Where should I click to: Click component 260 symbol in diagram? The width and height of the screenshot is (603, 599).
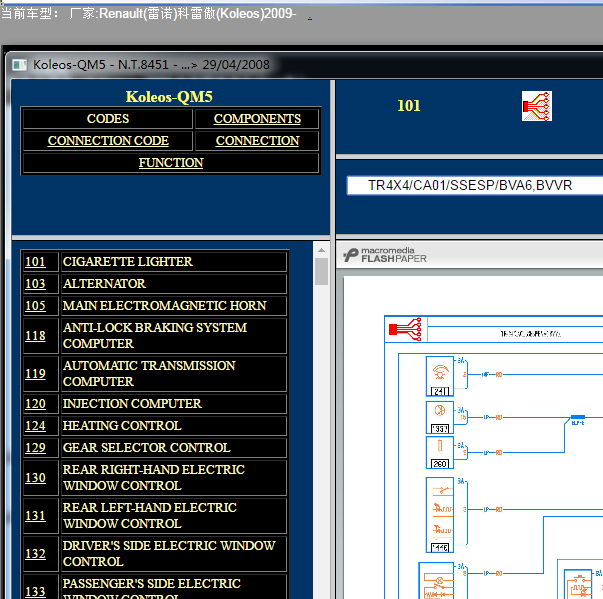[440, 452]
